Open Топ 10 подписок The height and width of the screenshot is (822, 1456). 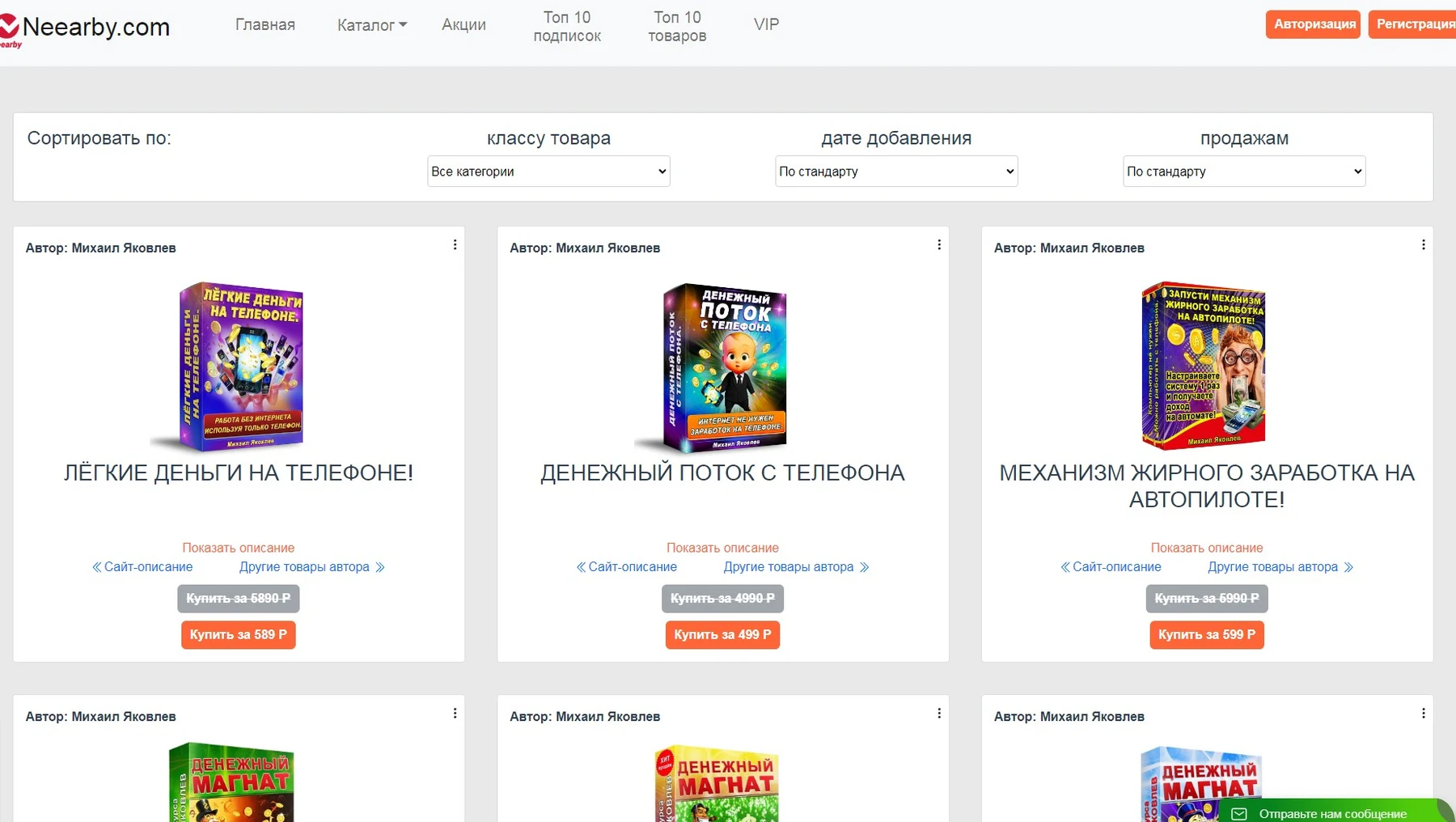pos(567,27)
